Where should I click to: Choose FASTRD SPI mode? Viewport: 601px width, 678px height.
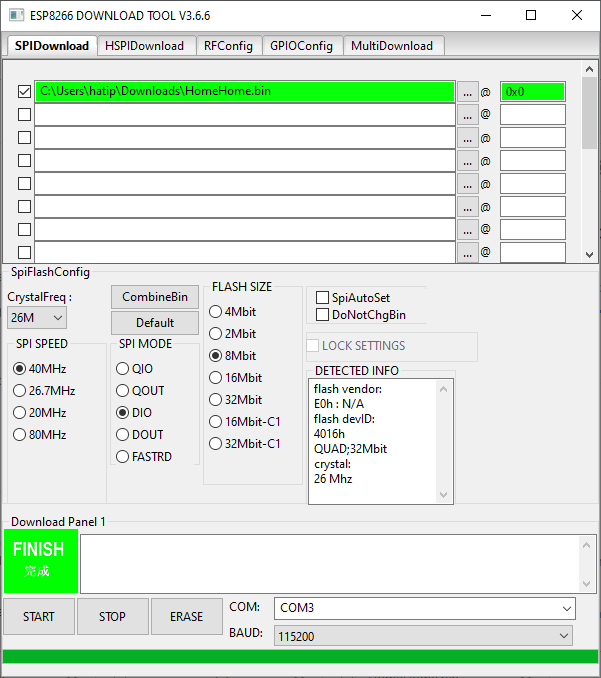144,457
